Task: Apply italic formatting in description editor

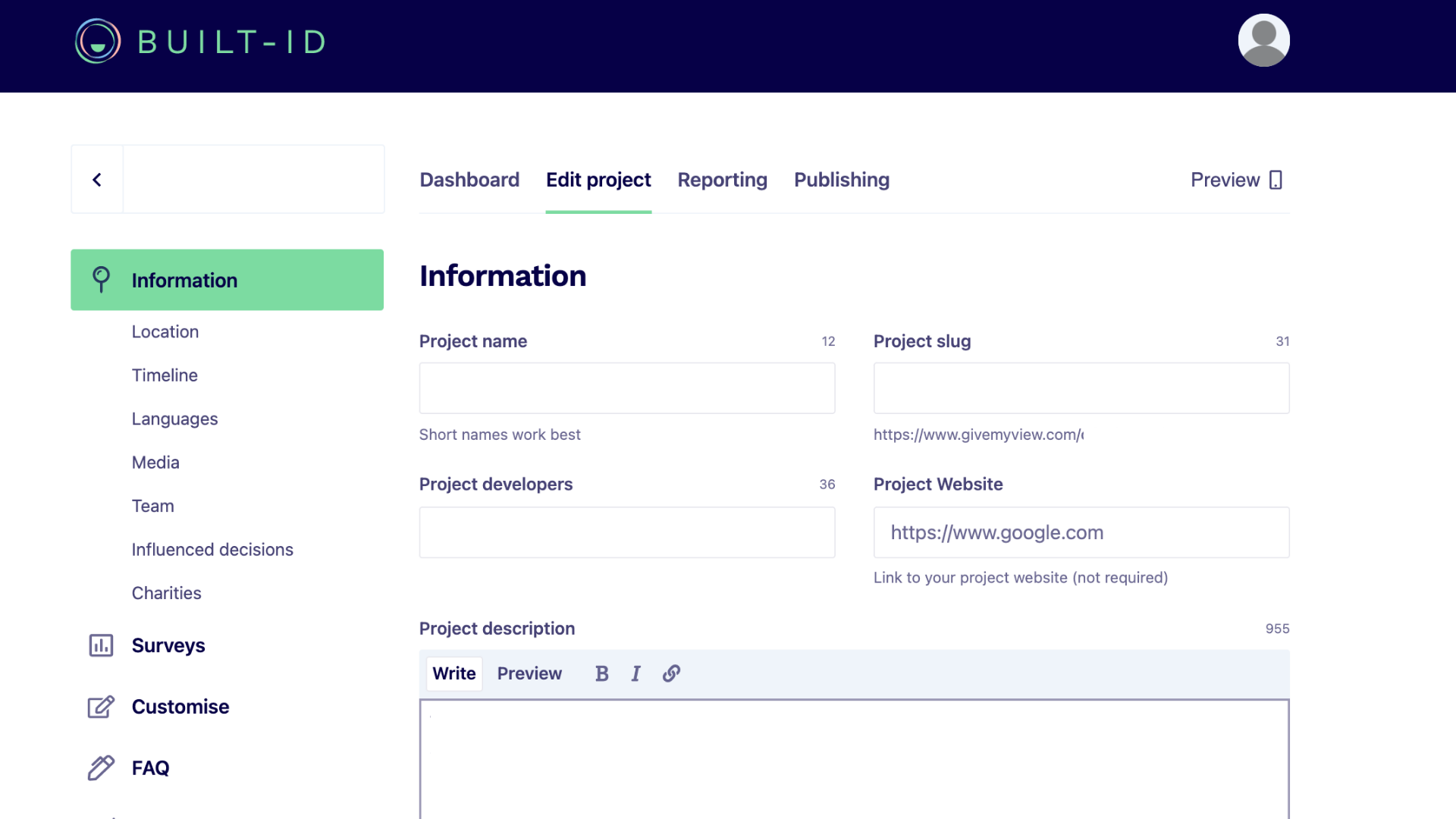Action: pyautogui.click(x=635, y=673)
